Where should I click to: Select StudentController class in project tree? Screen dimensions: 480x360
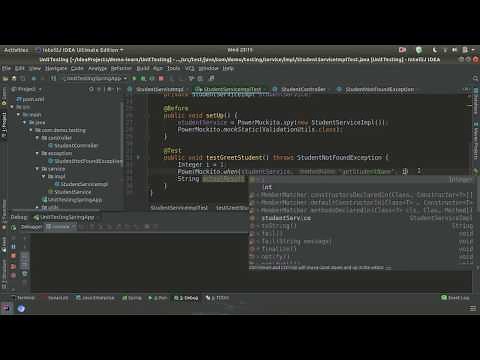[x=73, y=146]
